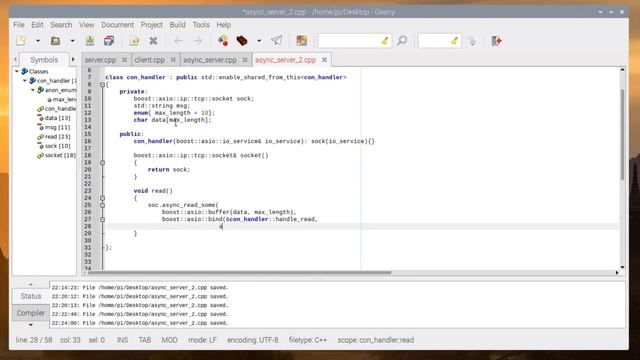Open the Tools menu
This screenshot has height=360, width=640.
point(201,25)
